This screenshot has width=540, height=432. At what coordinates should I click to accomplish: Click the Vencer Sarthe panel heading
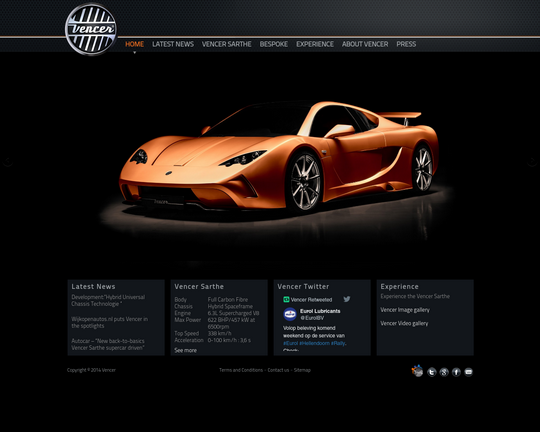pyautogui.click(x=199, y=287)
